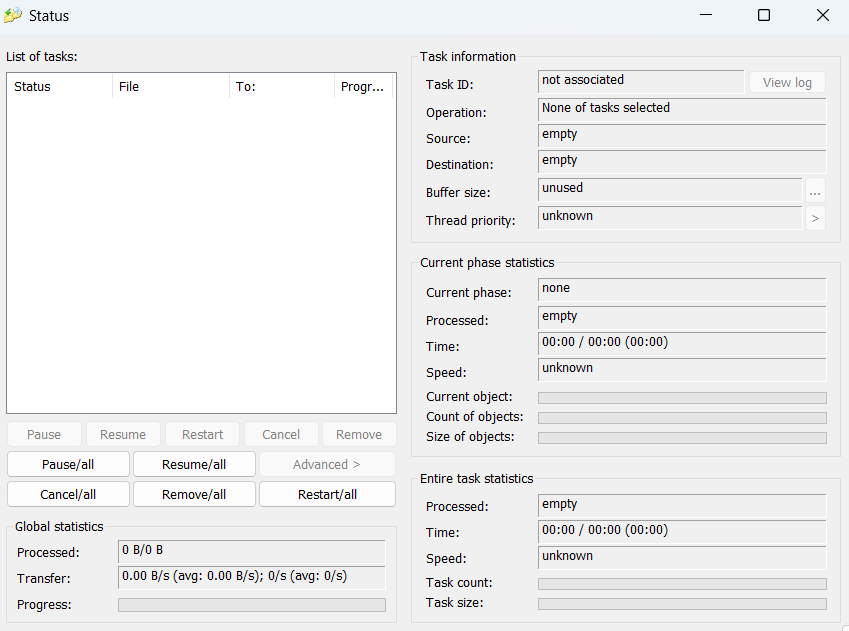Expand the Advanced options
The height and width of the screenshot is (631, 849).
click(327, 463)
